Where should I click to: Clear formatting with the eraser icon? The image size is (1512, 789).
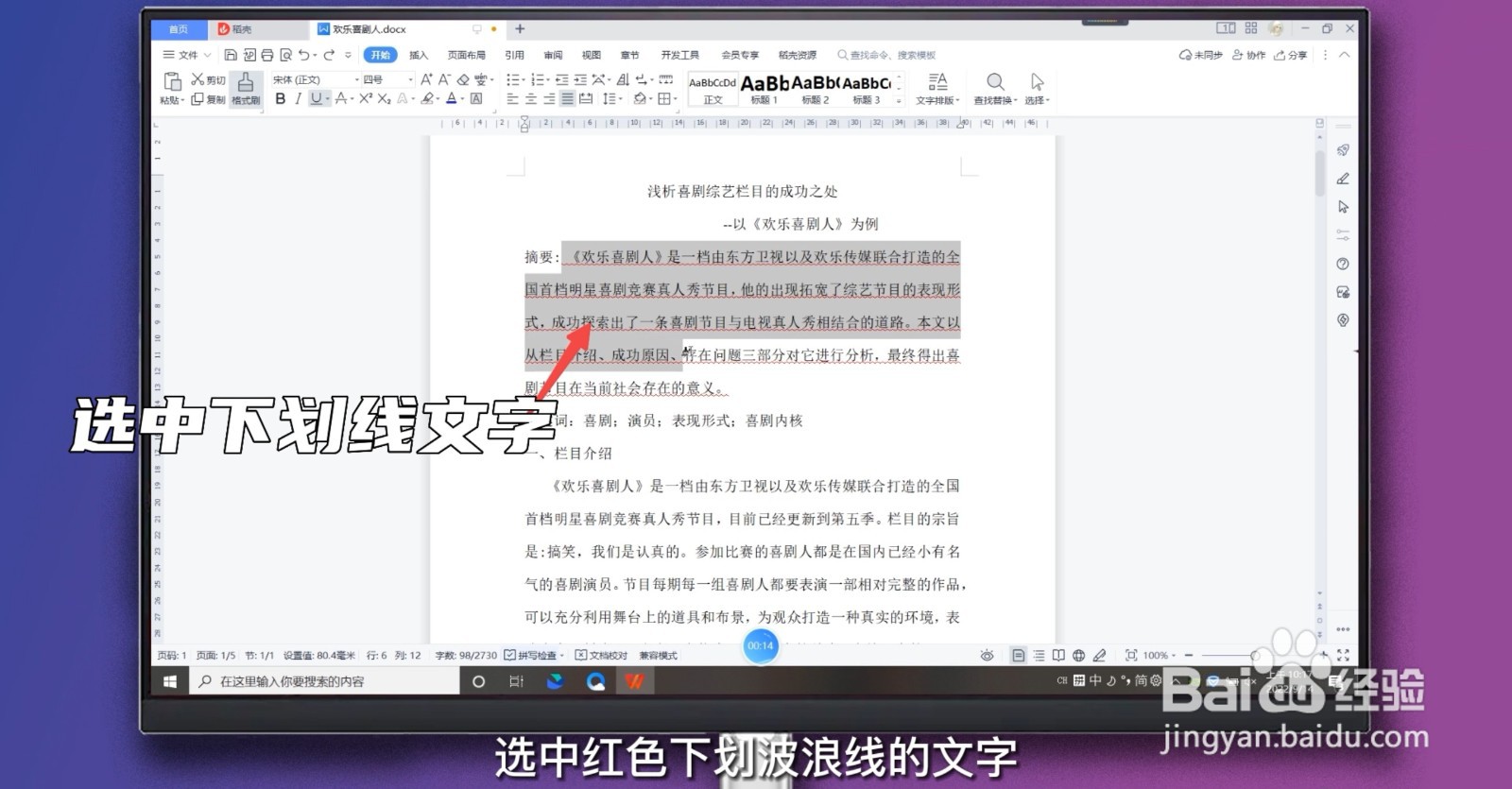pyautogui.click(x=463, y=79)
